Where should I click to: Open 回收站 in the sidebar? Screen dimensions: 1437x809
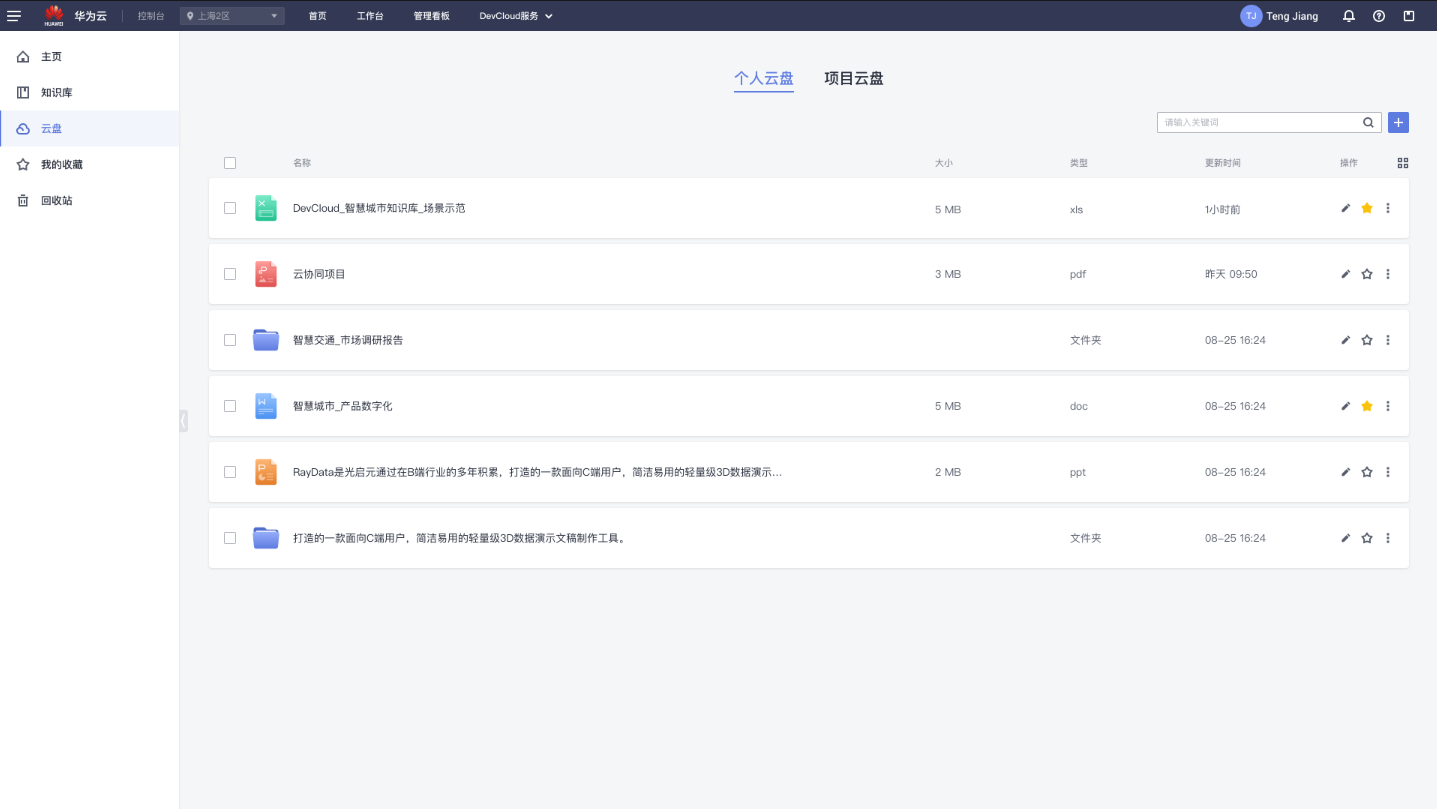(90, 201)
